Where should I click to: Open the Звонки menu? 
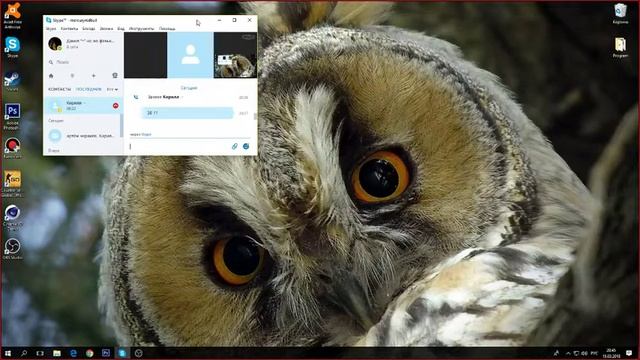(x=106, y=29)
